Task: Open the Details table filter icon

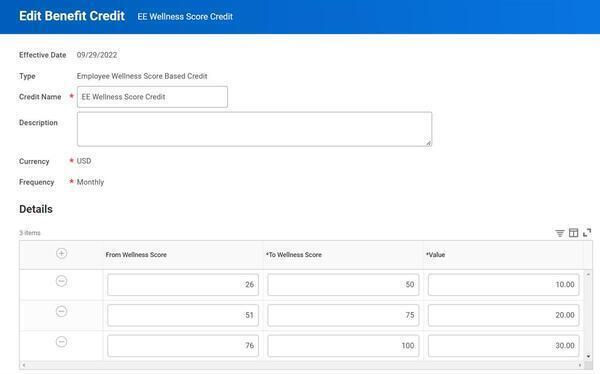Action: pos(559,233)
